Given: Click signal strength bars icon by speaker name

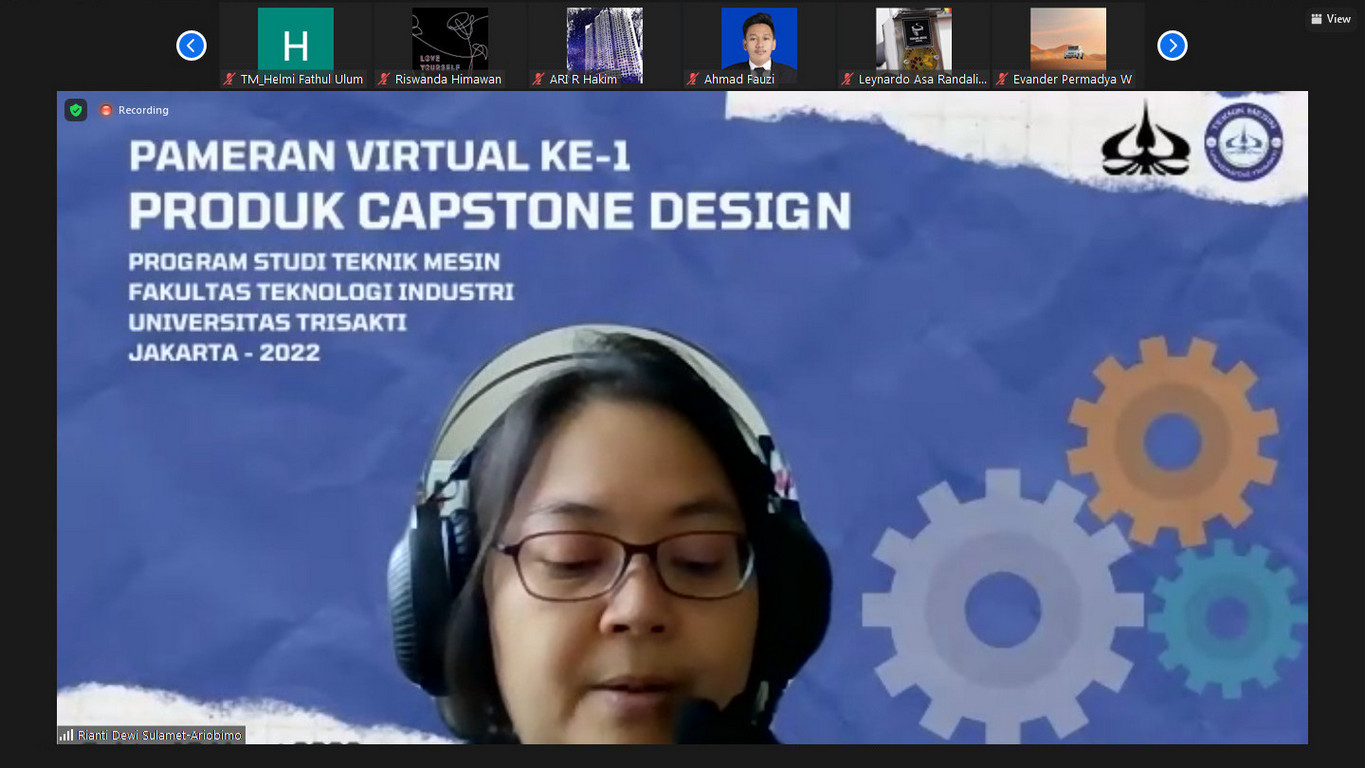Looking at the screenshot, I should [67, 735].
